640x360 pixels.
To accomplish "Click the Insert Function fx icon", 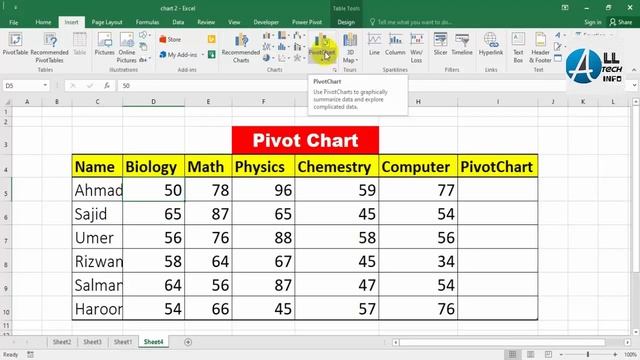I will (107, 86).
